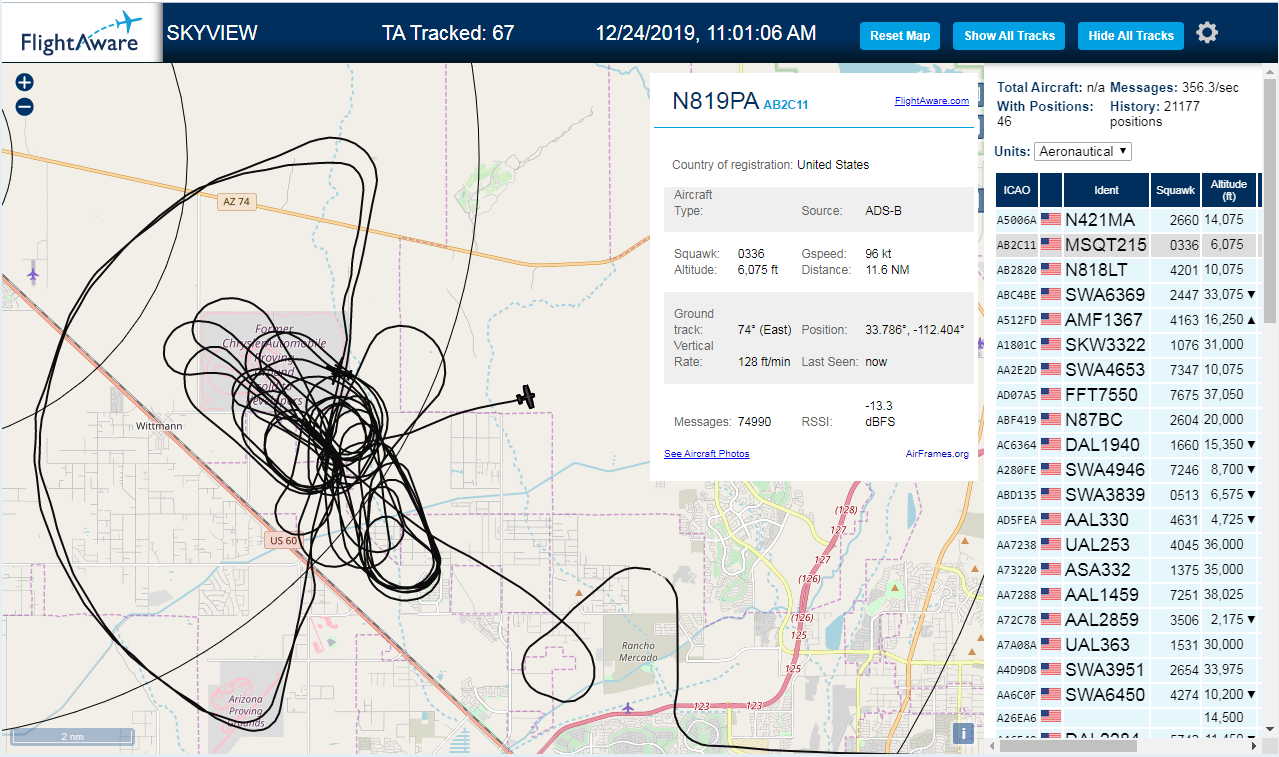The height and width of the screenshot is (757, 1279).
Task: Select the N87BC row
Action: tap(1128, 419)
